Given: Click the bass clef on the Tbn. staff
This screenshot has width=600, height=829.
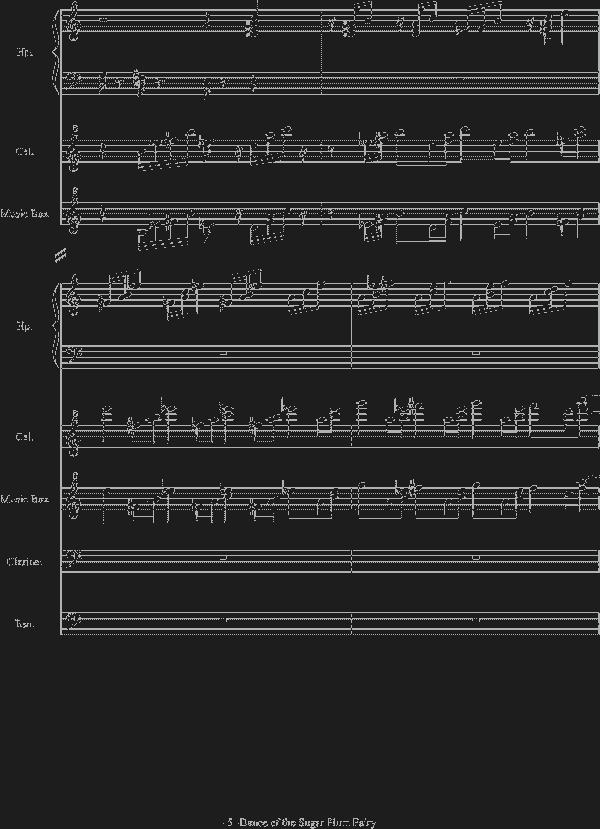Looking at the screenshot, I should [x=70, y=620].
